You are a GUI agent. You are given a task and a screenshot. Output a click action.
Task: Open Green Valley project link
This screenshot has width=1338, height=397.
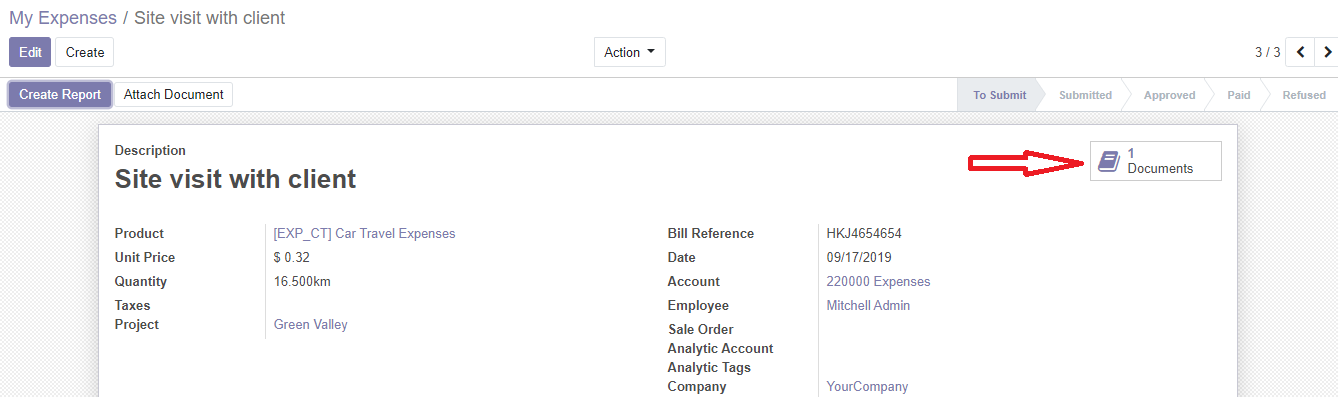pyautogui.click(x=310, y=324)
